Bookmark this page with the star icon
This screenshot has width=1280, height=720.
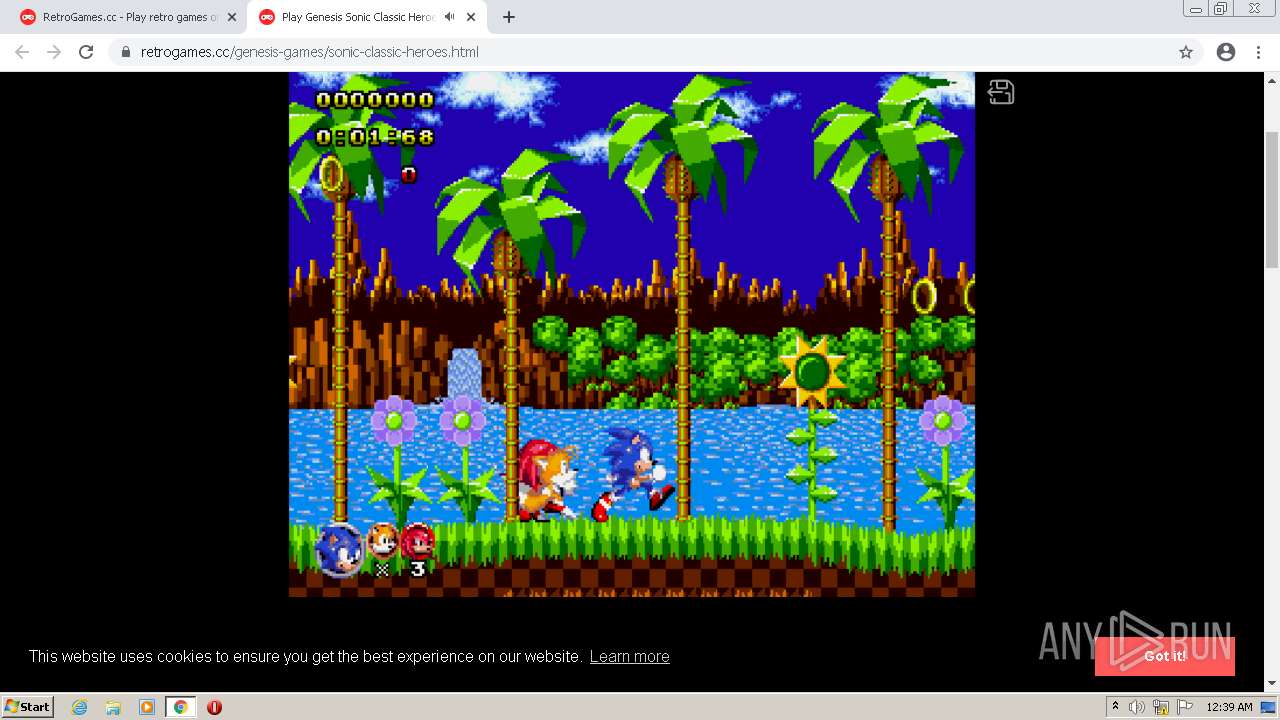pos(1186,52)
